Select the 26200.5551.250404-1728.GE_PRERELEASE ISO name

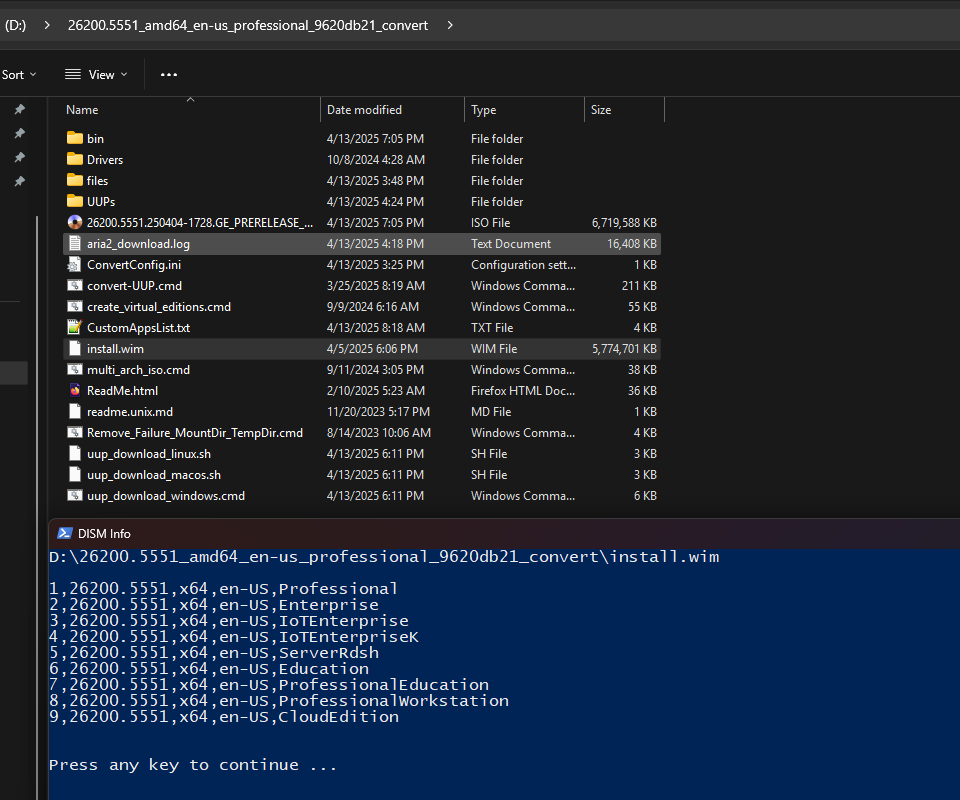[x=200, y=223]
